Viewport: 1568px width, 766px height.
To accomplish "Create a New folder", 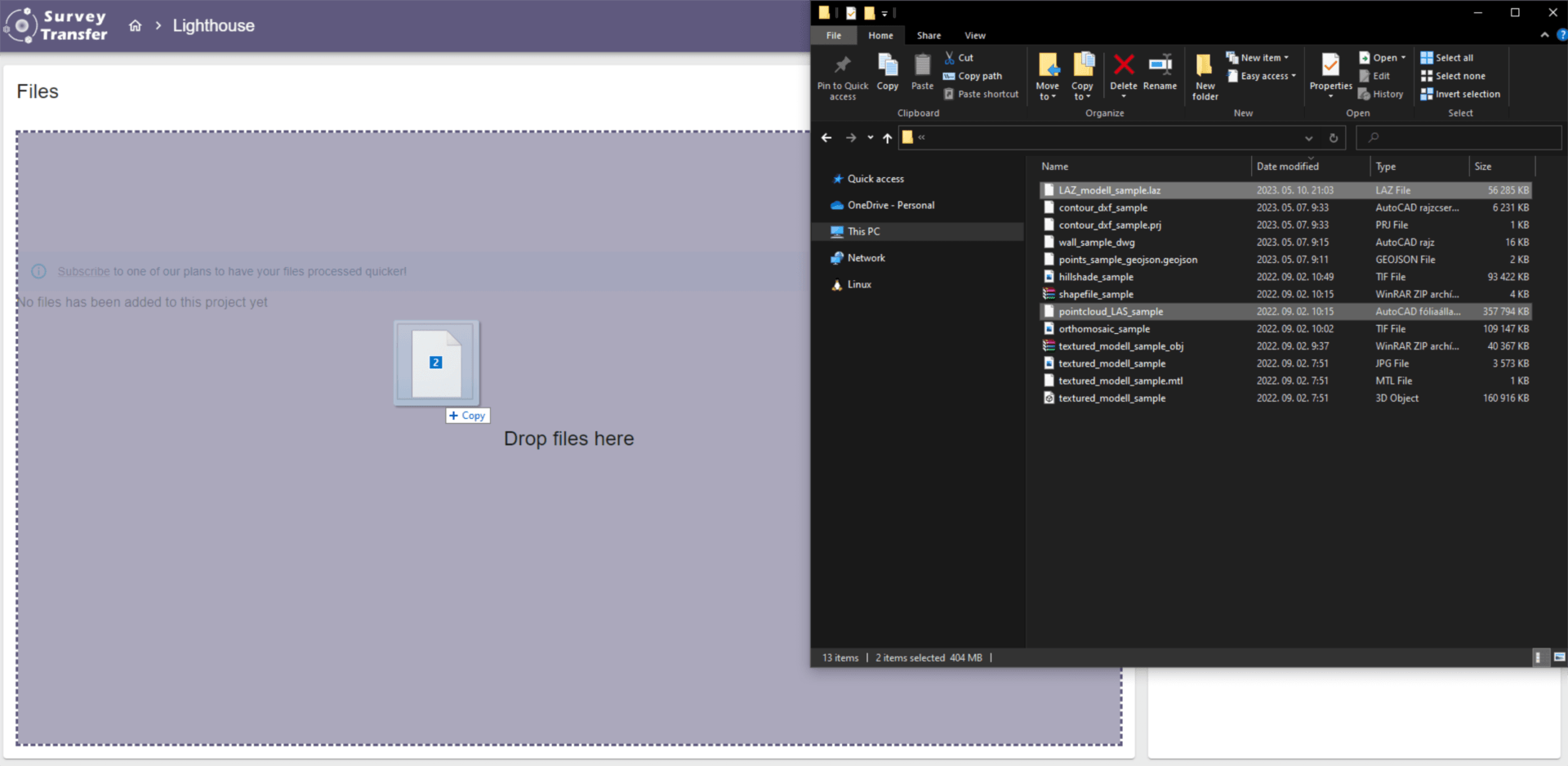I will coord(1204,75).
